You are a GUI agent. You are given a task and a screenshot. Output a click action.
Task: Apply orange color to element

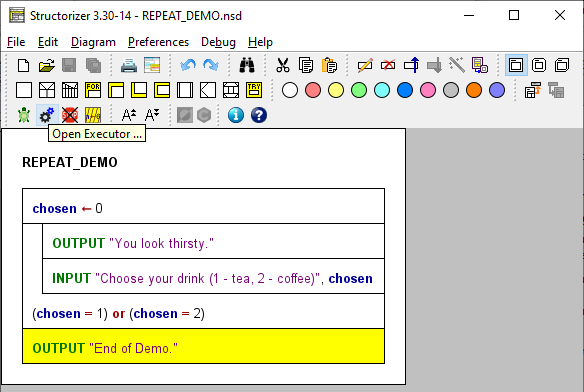pyautogui.click(x=474, y=90)
